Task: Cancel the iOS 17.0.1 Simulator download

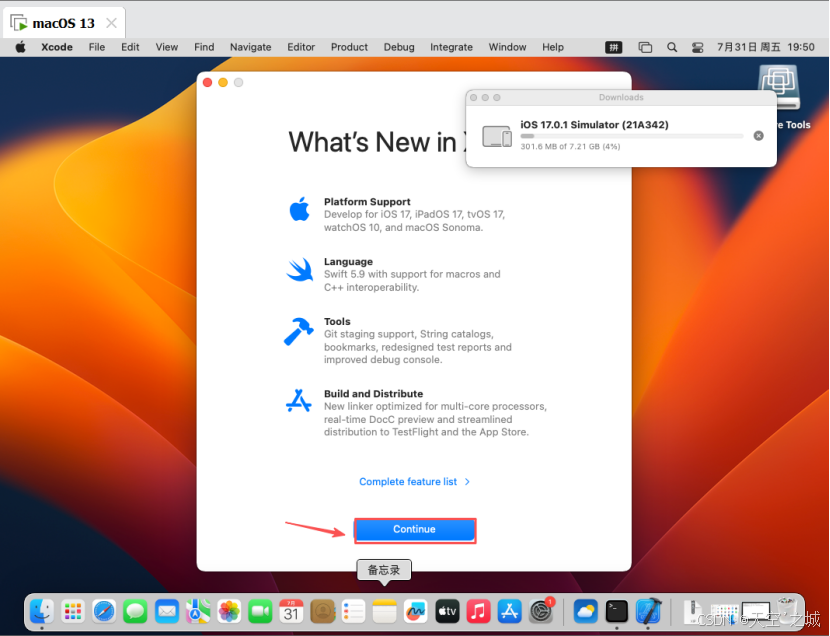Action: [x=758, y=136]
